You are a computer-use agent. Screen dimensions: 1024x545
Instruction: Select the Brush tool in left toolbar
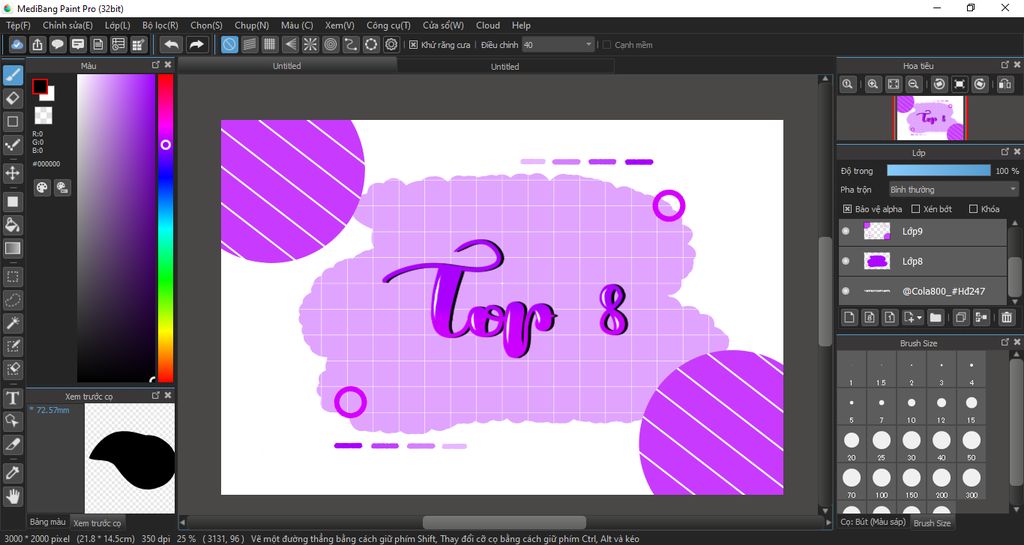(12, 76)
